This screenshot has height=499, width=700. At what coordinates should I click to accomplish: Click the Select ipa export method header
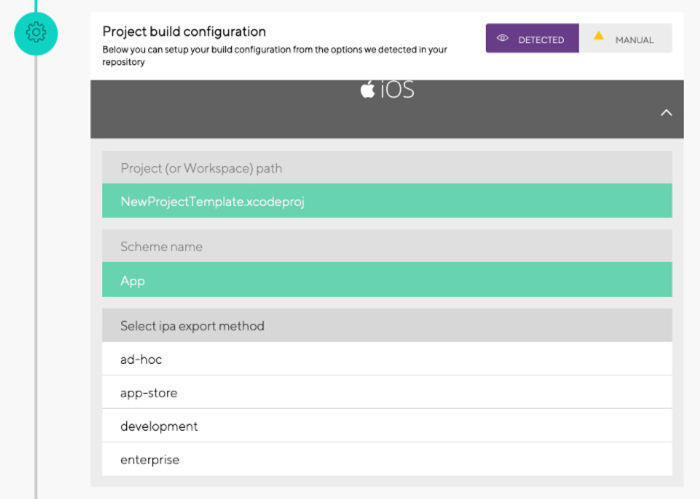387,325
